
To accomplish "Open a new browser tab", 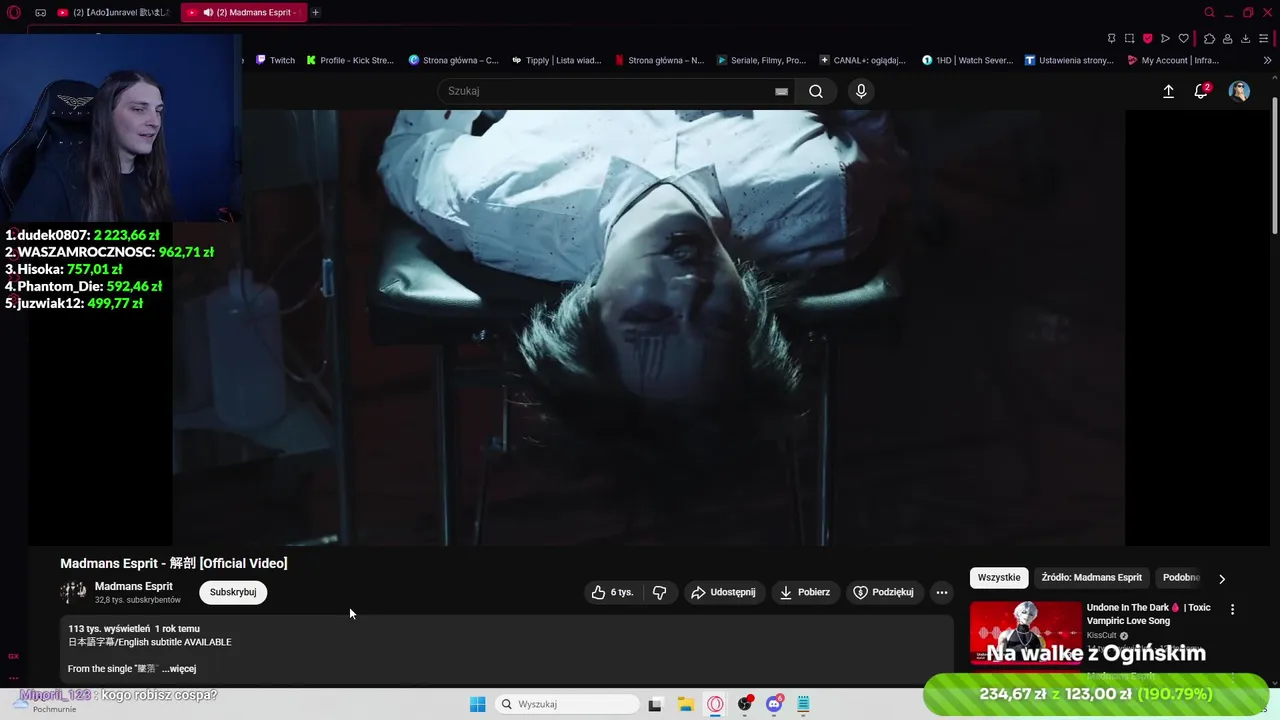I will point(315,12).
